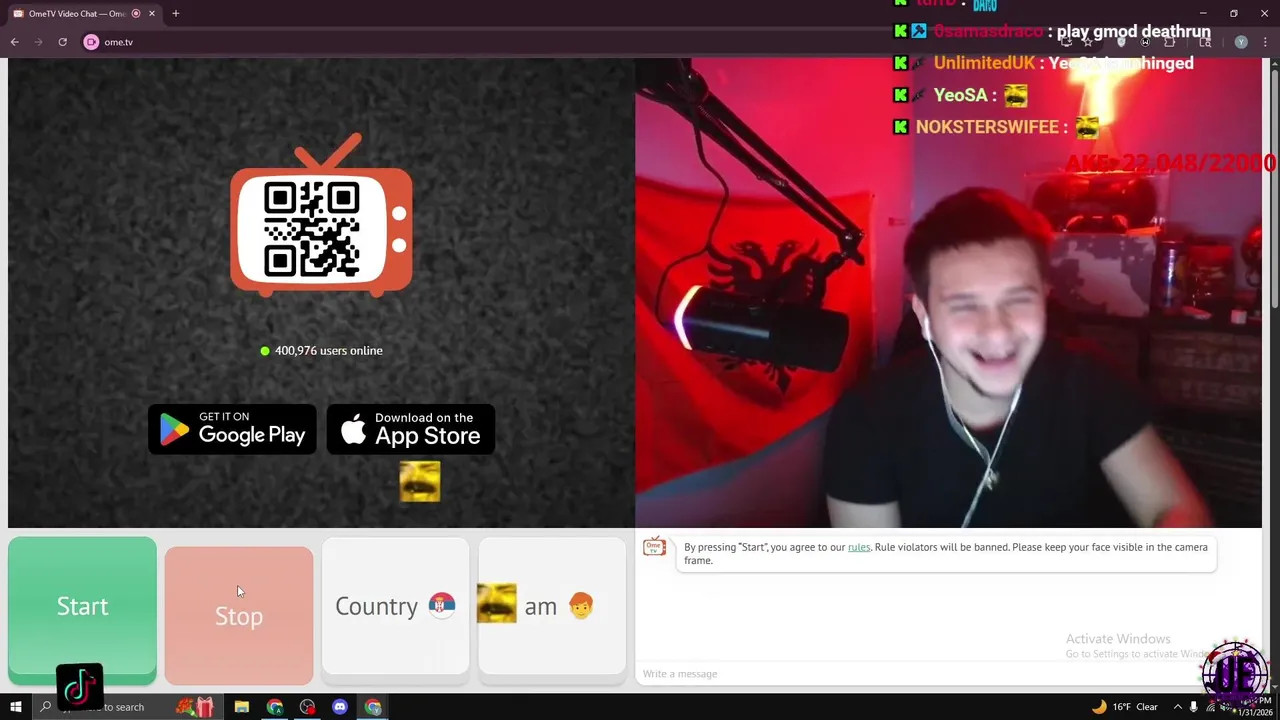
Task: Go forward in browser history
Action: 39,42
